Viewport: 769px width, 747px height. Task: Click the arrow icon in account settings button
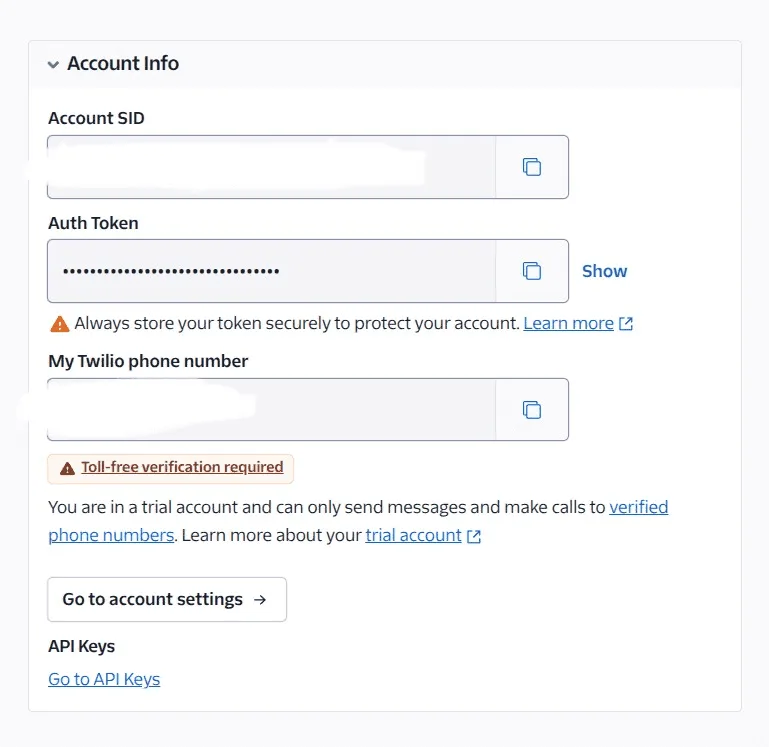tap(260, 599)
